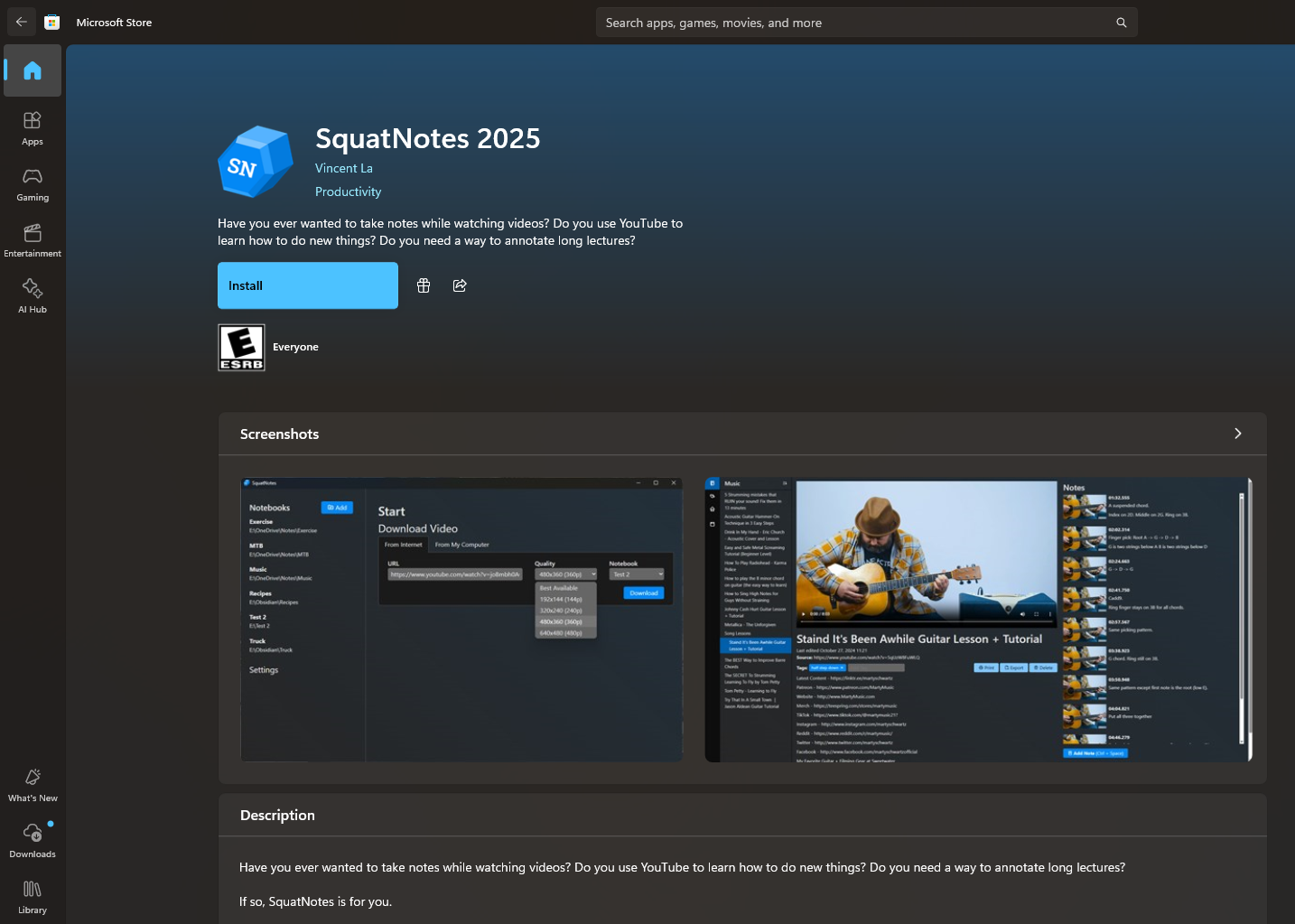Open the Home page in sidebar
This screenshot has height=924, width=1295.
[33, 70]
